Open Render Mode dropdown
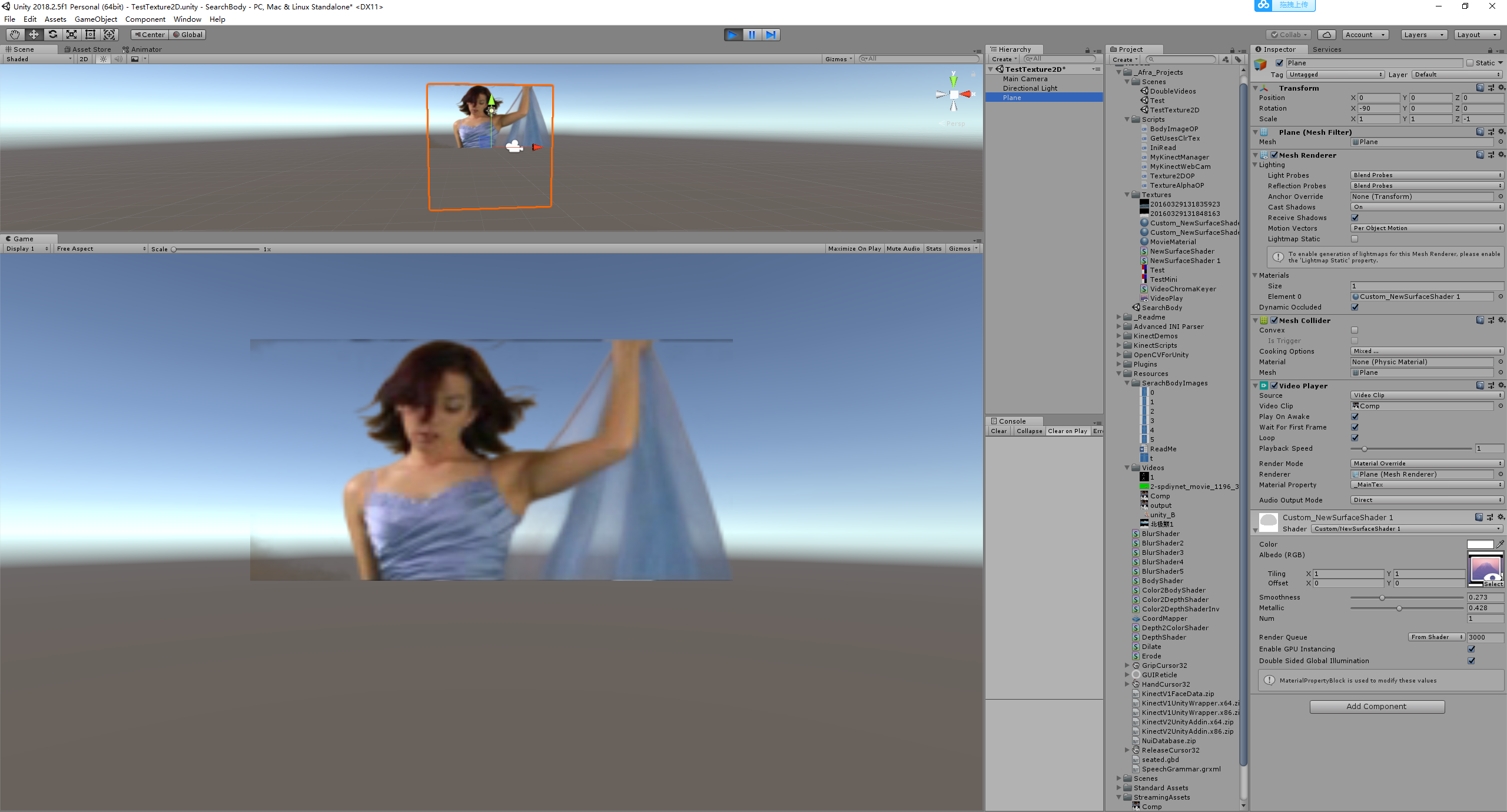The image size is (1507, 812). 1426,464
